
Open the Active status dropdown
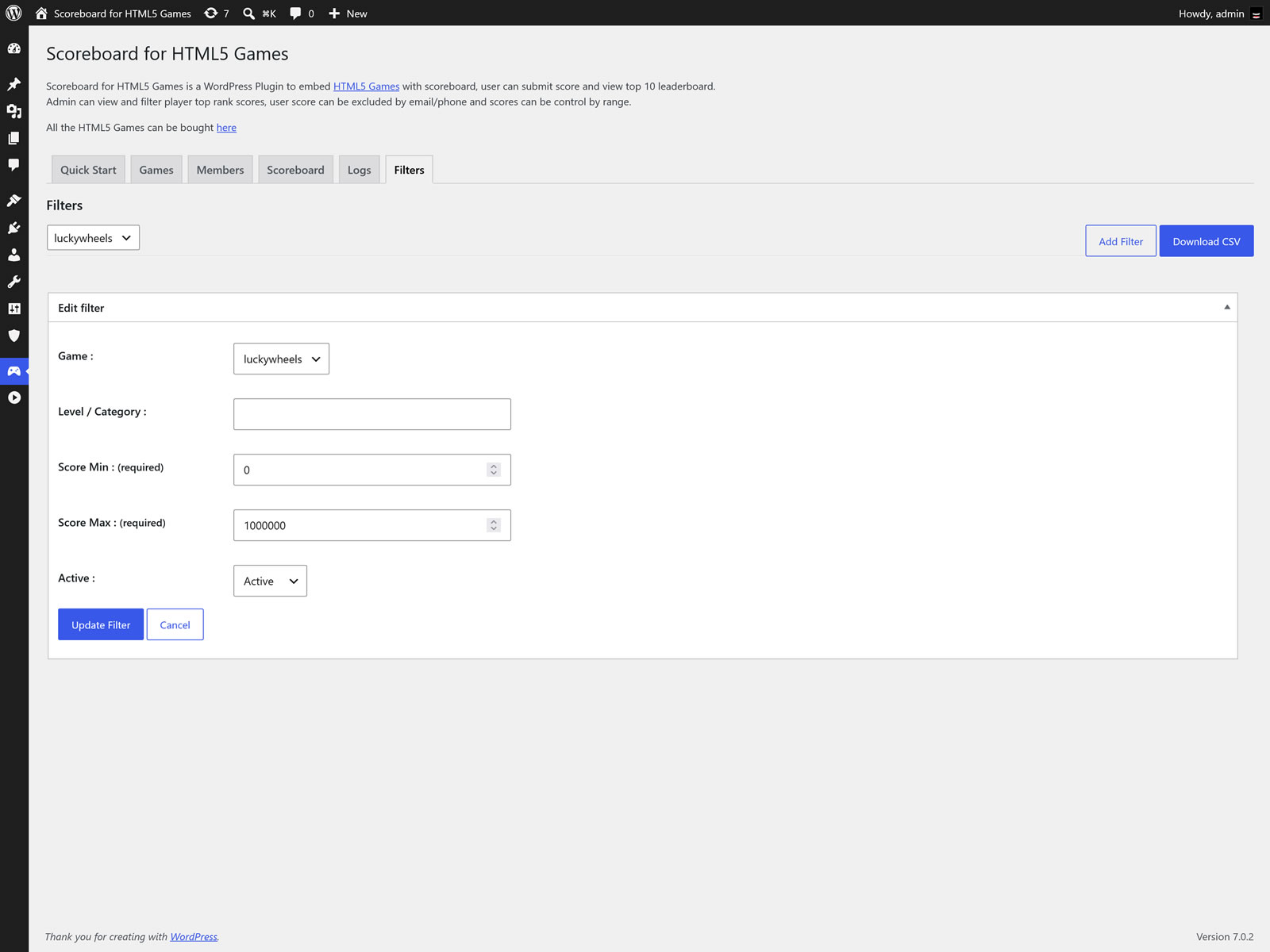click(x=270, y=581)
